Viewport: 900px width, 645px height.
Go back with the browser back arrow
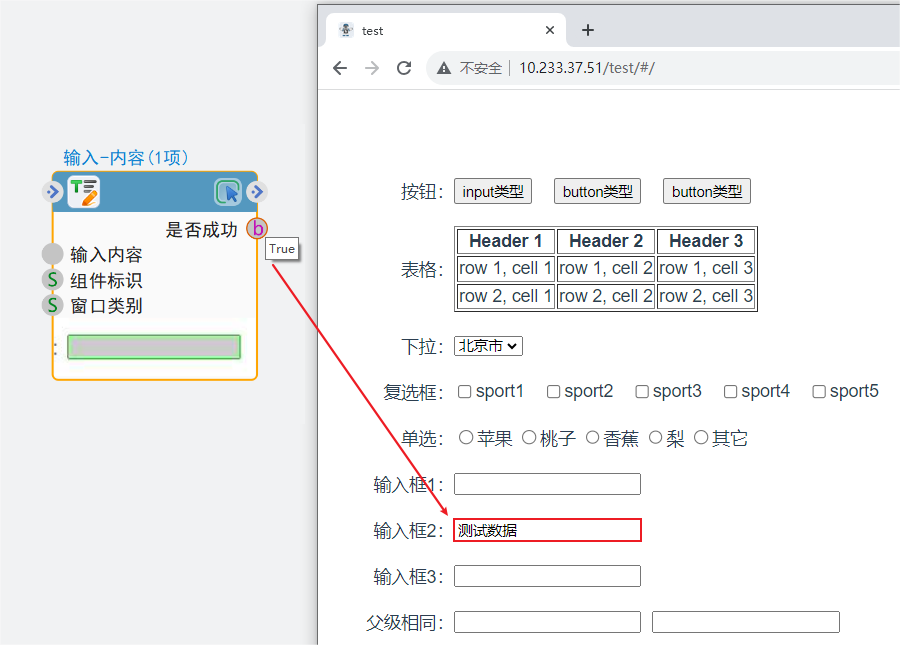coord(340,68)
